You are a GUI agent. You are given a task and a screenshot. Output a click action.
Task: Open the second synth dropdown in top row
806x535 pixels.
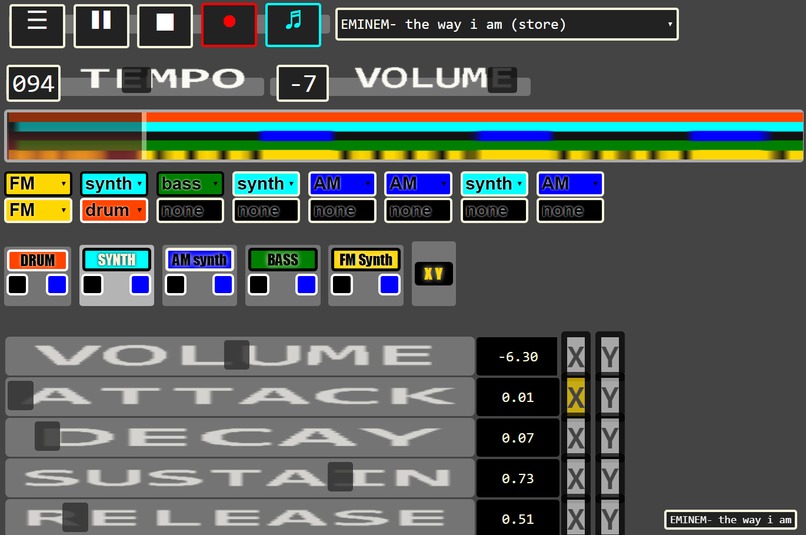266,184
